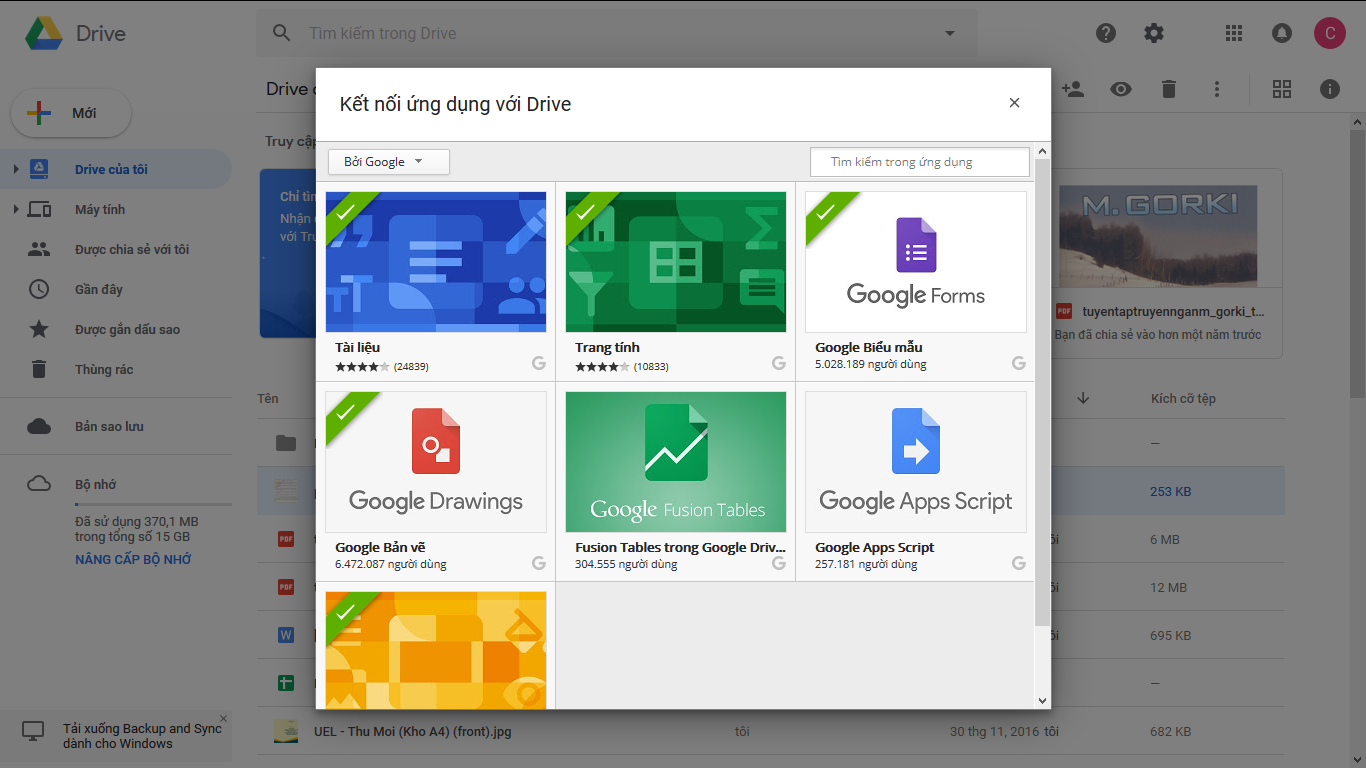Open search options dropdown arrow in Drive search
The image size is (1366, 768).
point(950,33)
